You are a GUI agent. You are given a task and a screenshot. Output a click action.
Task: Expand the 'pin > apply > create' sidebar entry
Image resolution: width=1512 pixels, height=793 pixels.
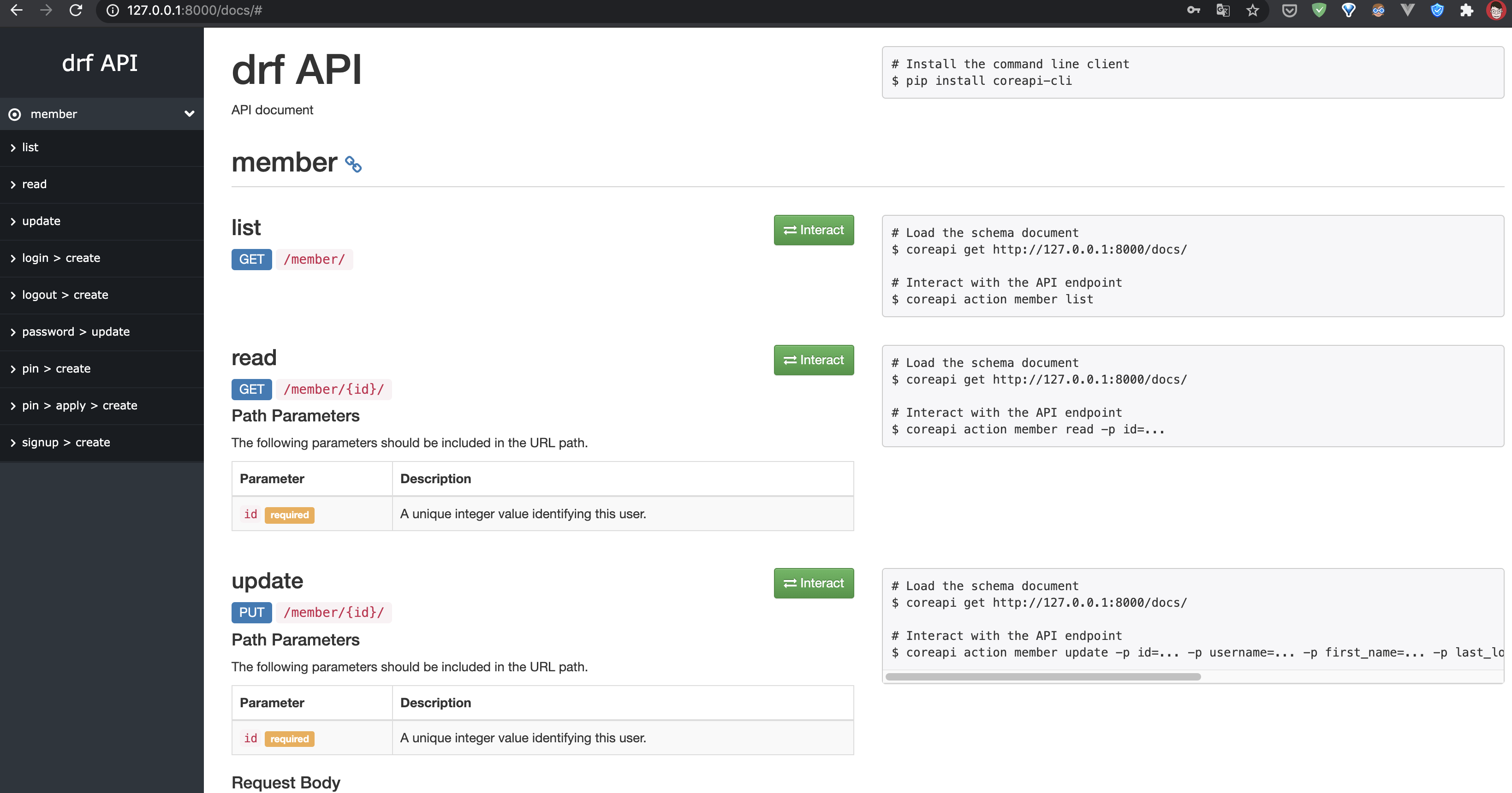79,405
